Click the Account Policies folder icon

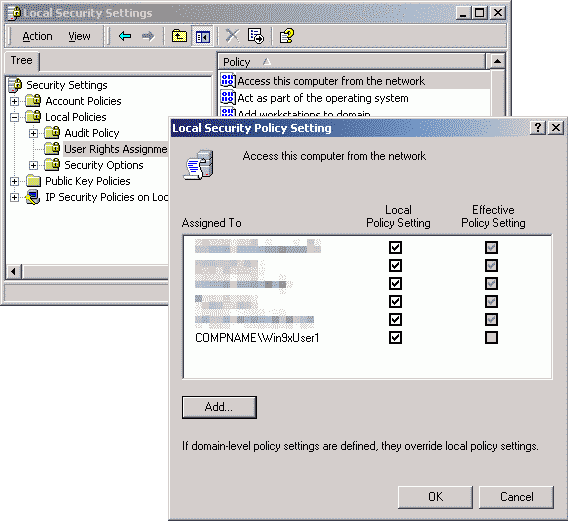click(x=33, y=101)
